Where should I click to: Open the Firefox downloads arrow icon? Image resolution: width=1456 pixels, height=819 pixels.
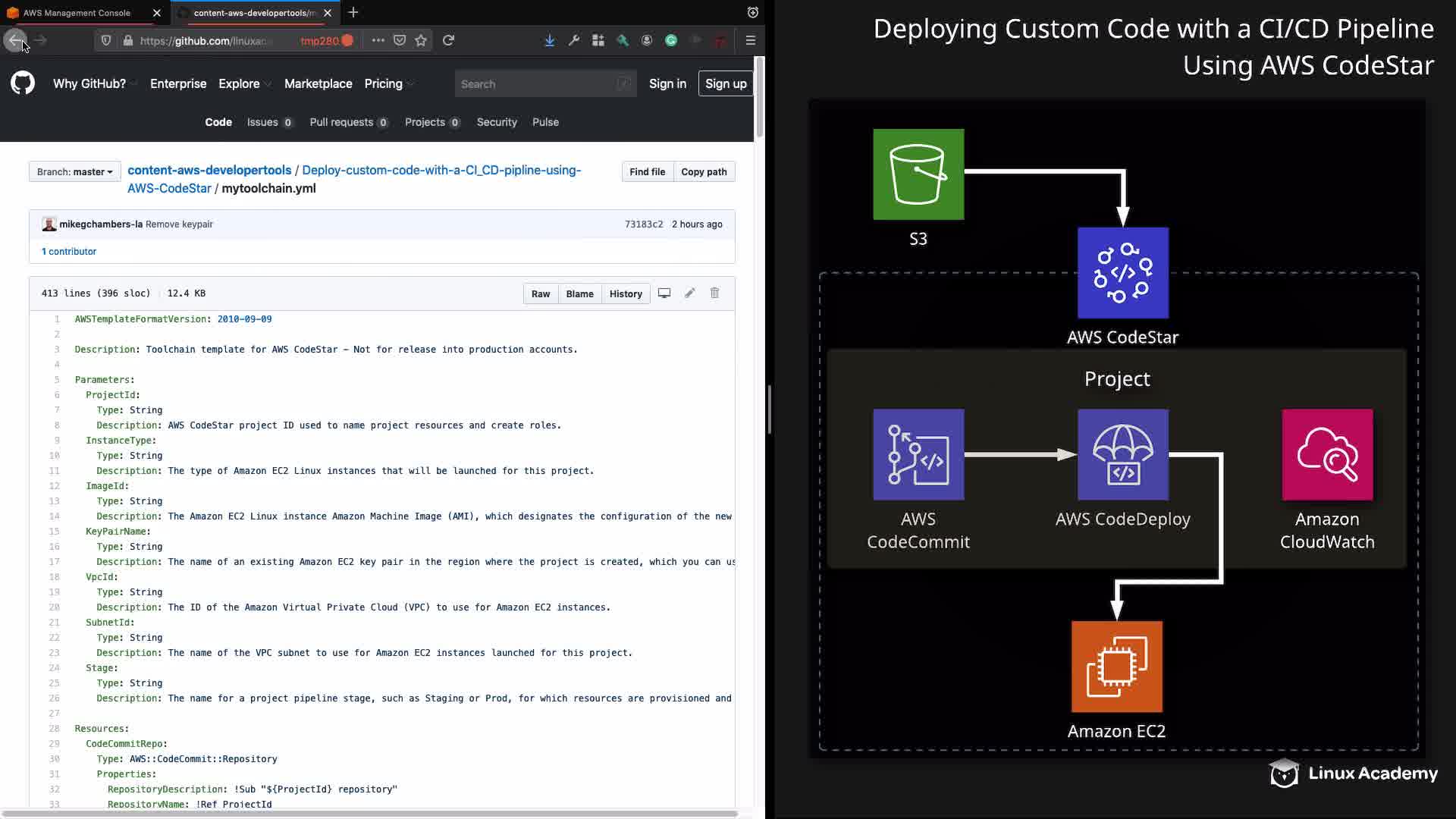coord(549,40)
